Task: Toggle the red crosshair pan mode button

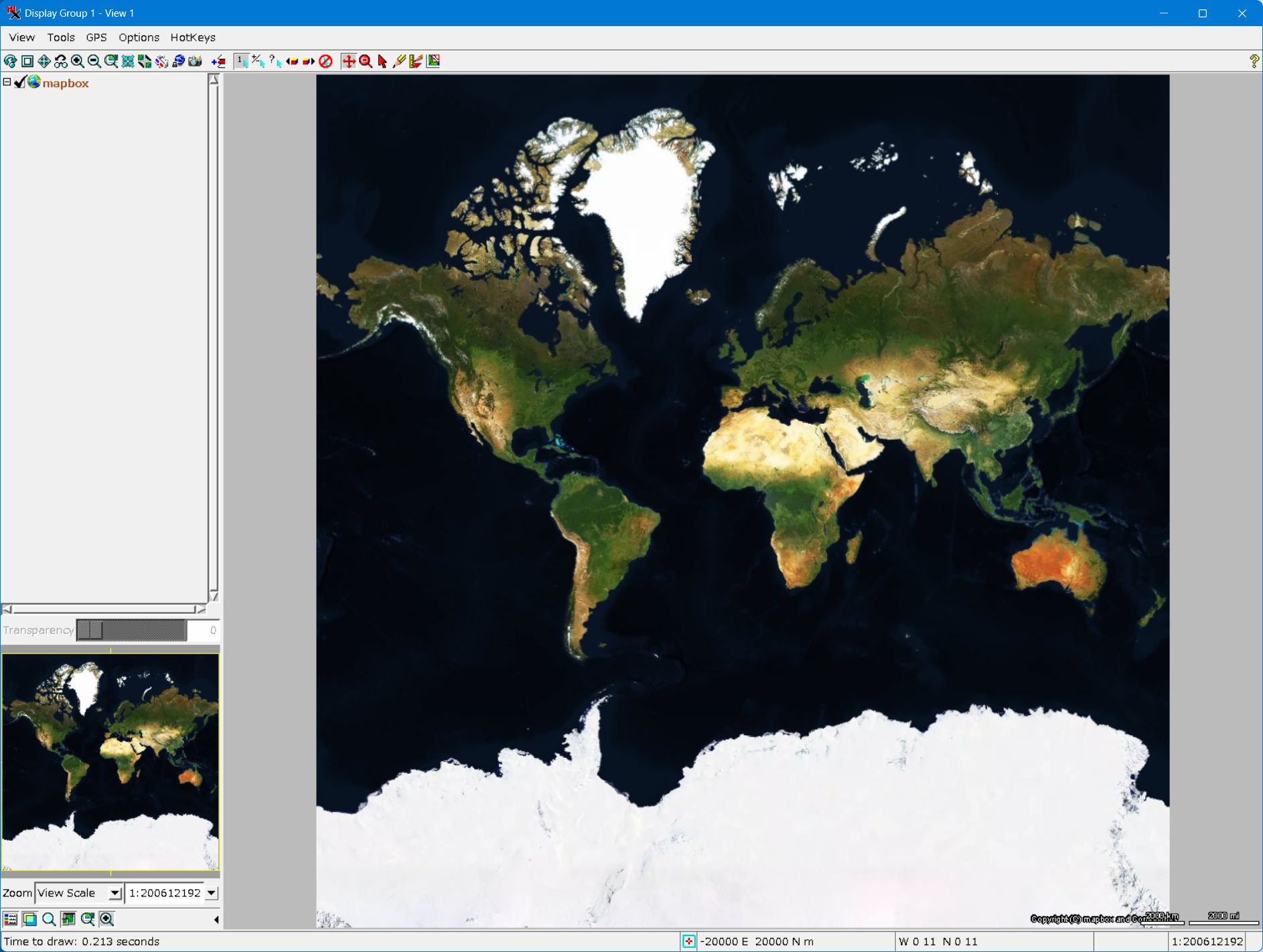Action: point(348,62)
